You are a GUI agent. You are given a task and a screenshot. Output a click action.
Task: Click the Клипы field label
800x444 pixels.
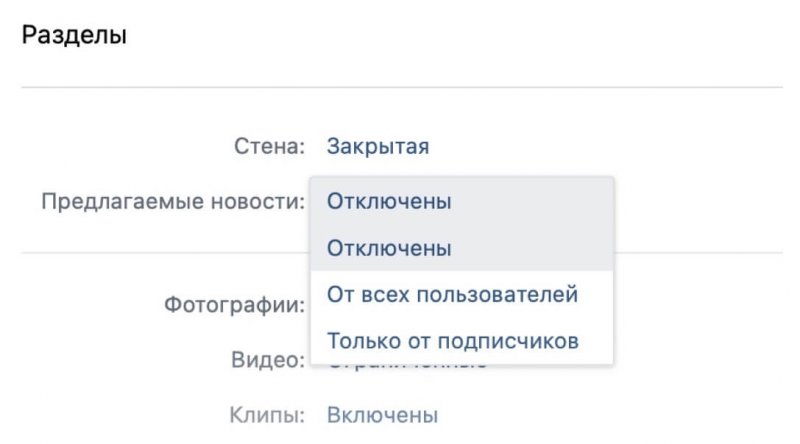(266, 414)
